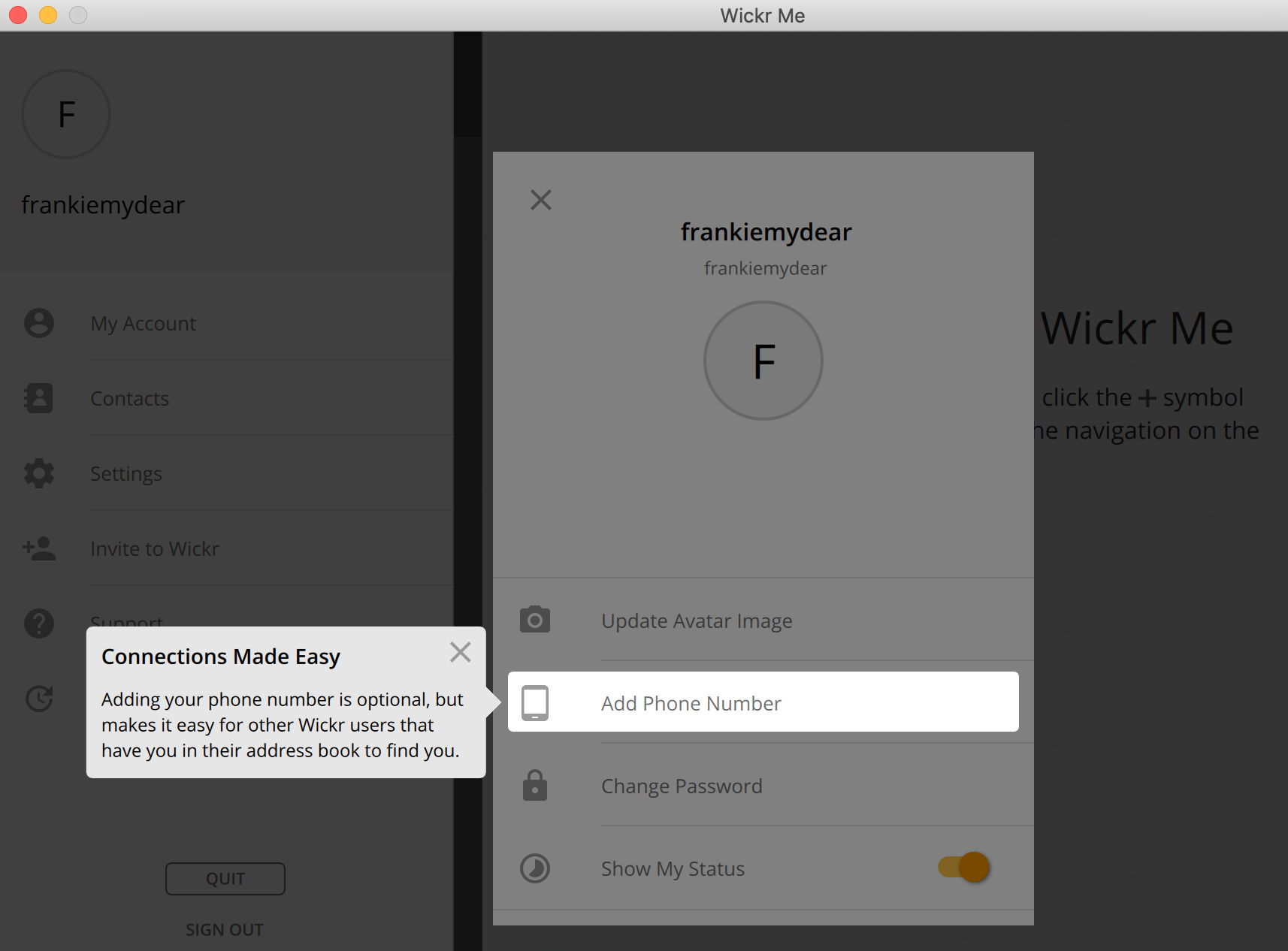Click the sidebar frankiemydear username

coord(103,205)
